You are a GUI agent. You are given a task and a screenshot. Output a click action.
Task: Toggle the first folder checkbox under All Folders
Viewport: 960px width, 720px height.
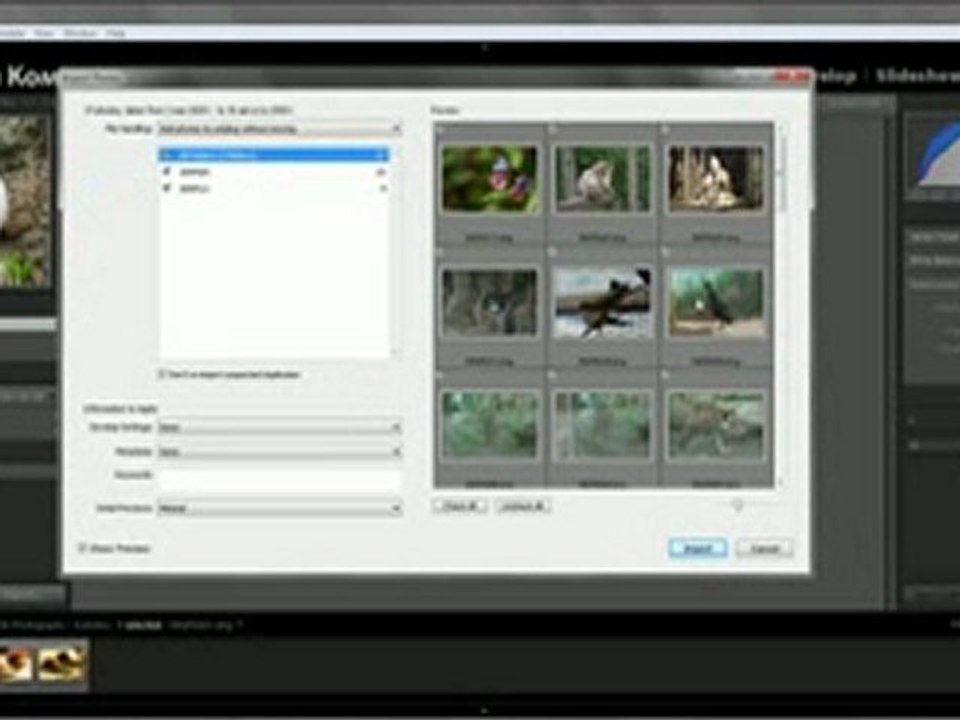(x=167, y=172)
